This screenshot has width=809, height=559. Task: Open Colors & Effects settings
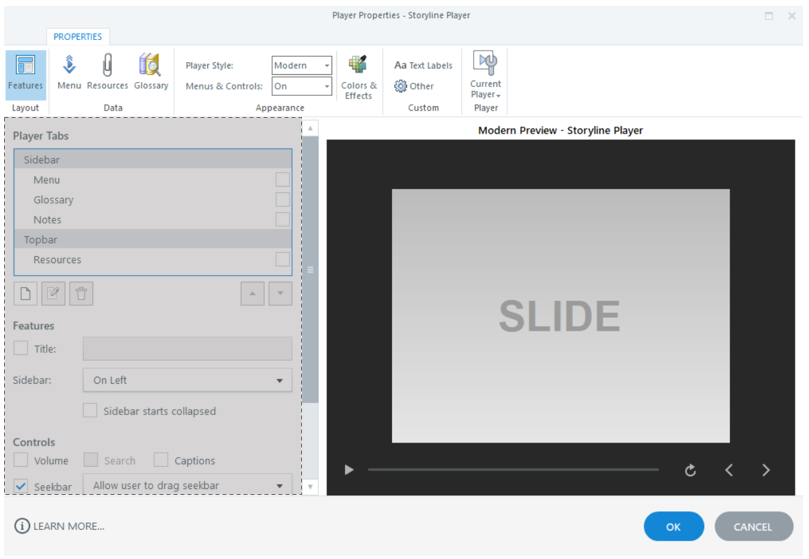point(359,77)
